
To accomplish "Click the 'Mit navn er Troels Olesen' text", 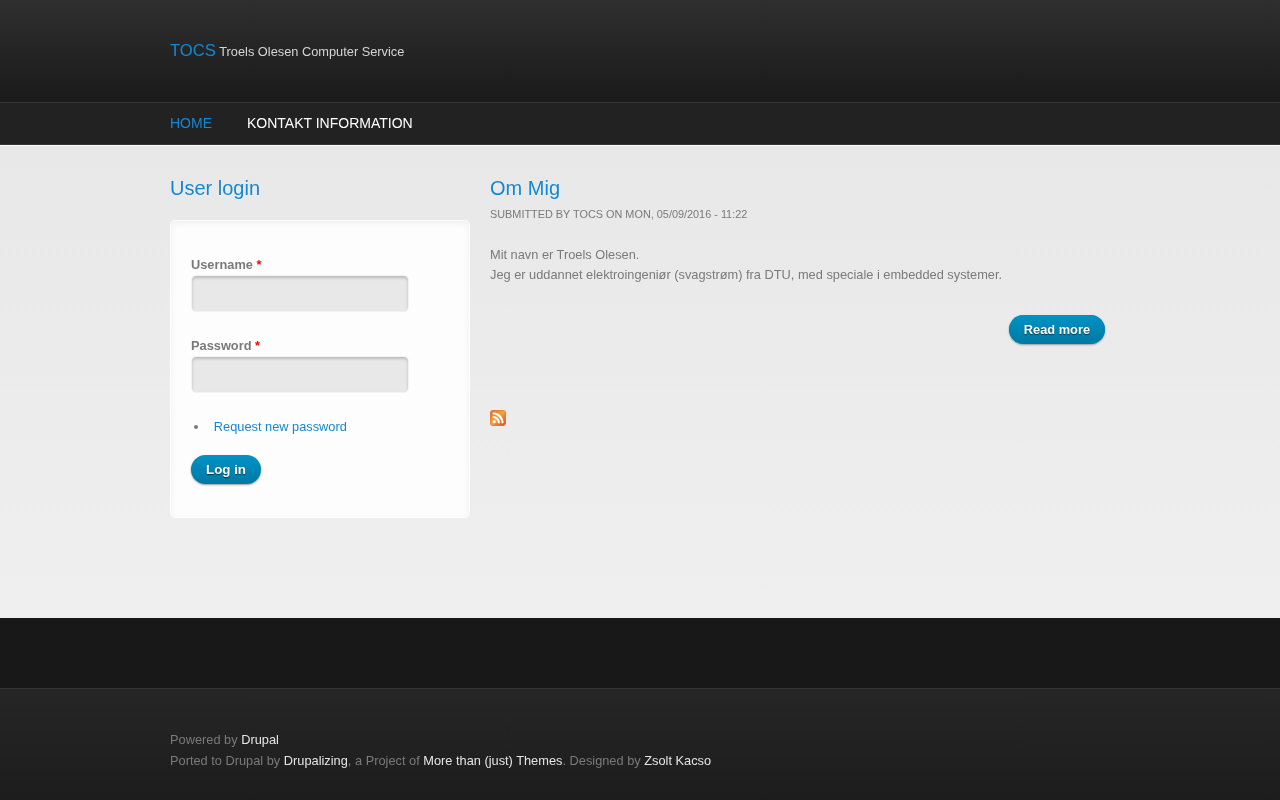I will point(564,255).
